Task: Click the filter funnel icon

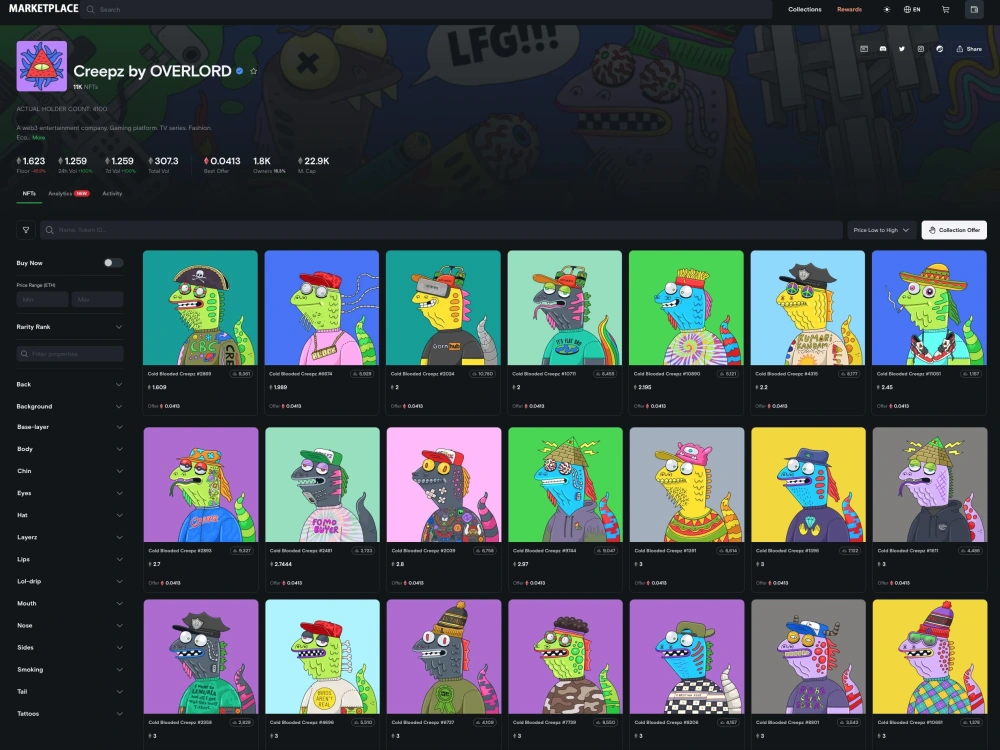Action: click(x=26, y=230)
